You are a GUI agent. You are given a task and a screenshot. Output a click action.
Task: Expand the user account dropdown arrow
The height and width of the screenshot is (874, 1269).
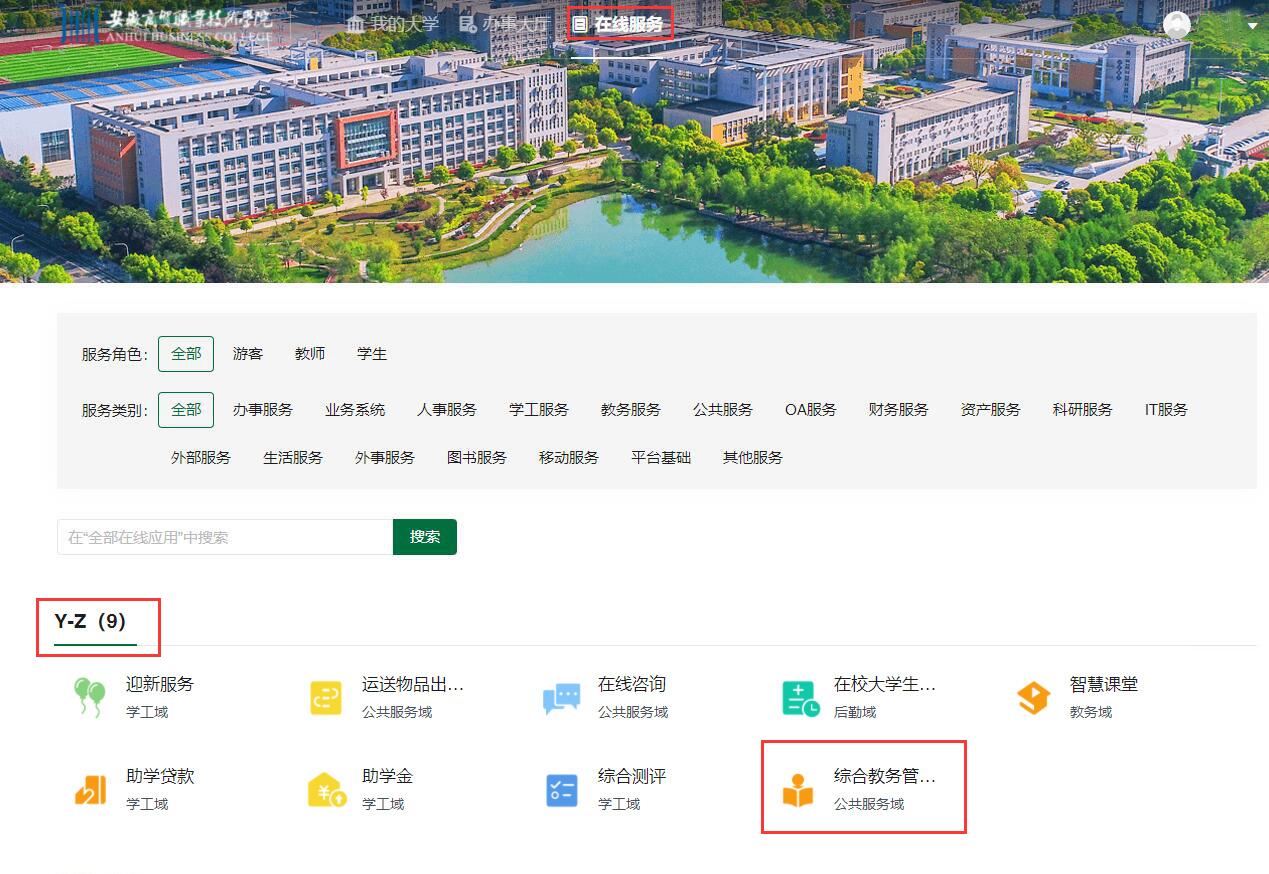pos(1253,26)
